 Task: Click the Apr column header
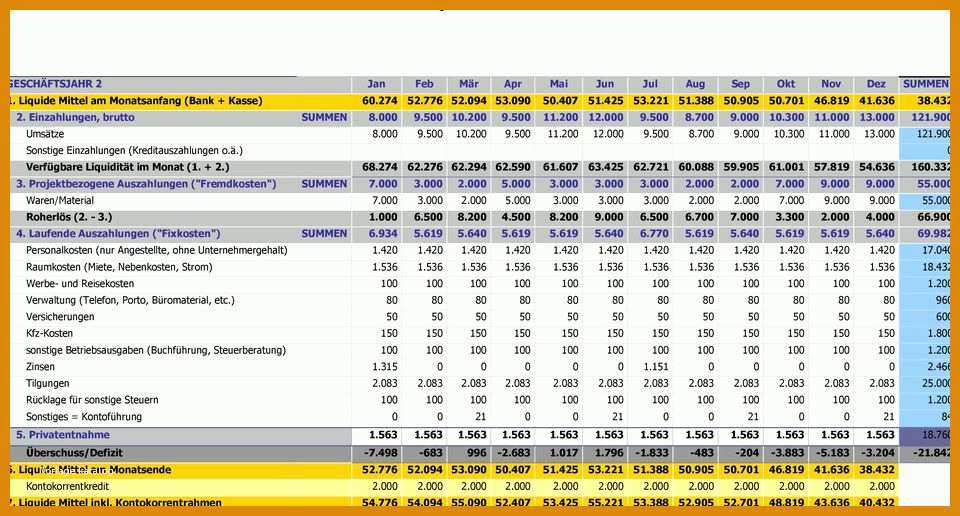click(513, 84)
